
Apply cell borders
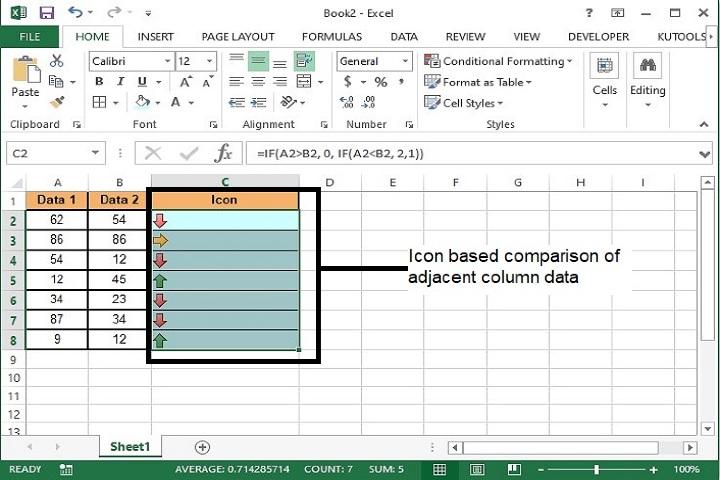click(99, 102)
